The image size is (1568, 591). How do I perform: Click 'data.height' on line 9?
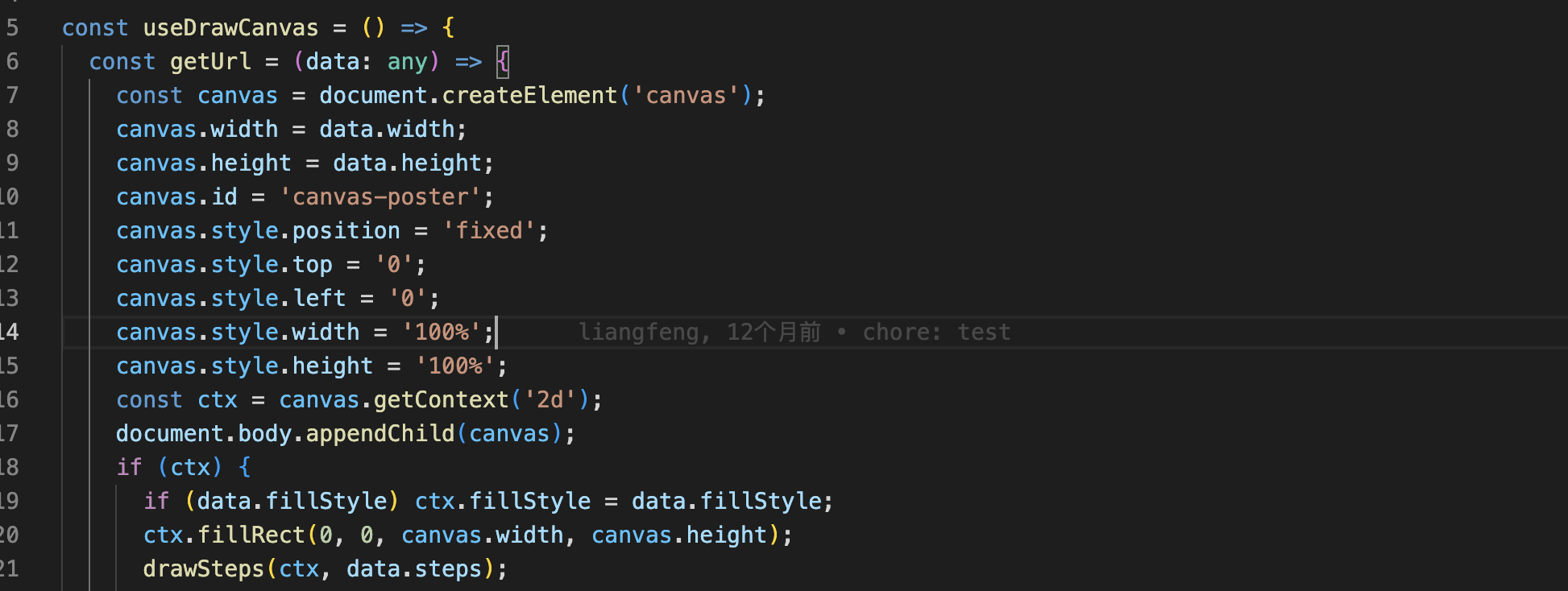(x=407, y=163)
